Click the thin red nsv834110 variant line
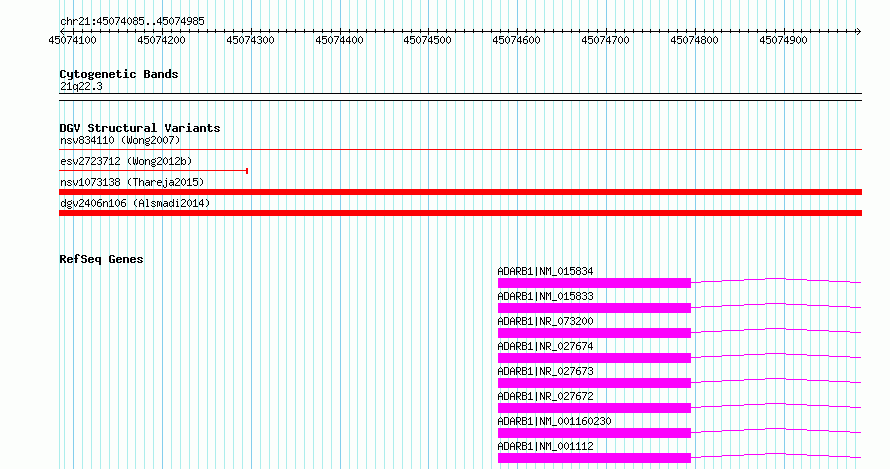Image resolution: width=890 pixels, height=469 pixels. (x=460, y=150)
